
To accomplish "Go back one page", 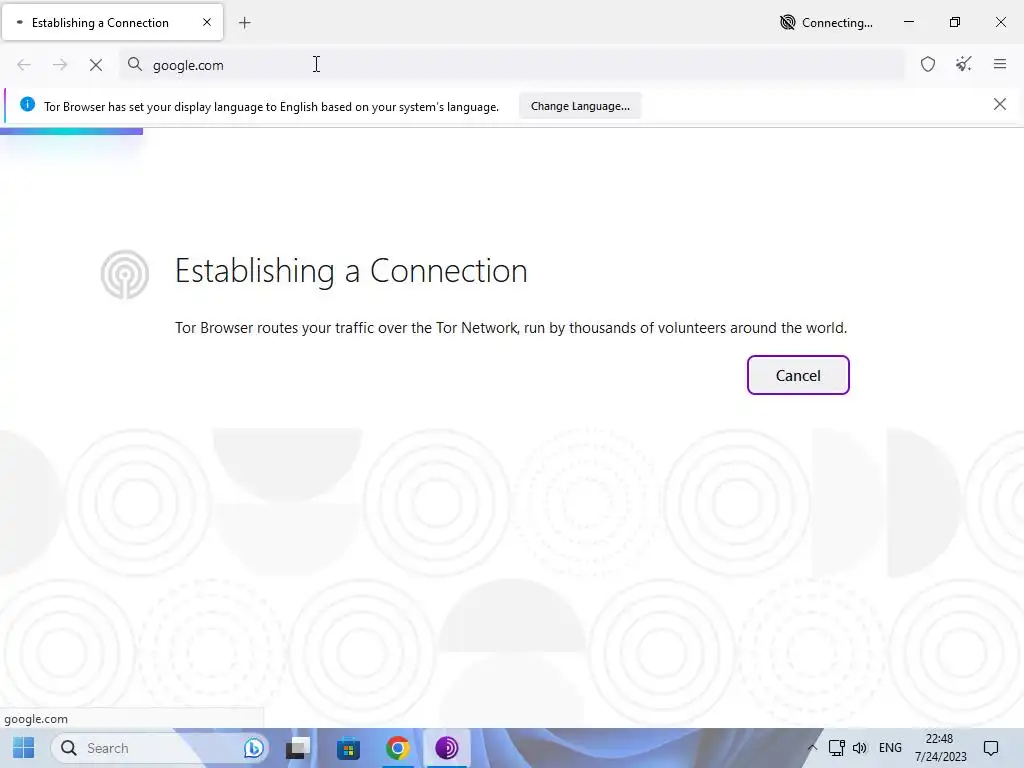I will coord(24,65).
